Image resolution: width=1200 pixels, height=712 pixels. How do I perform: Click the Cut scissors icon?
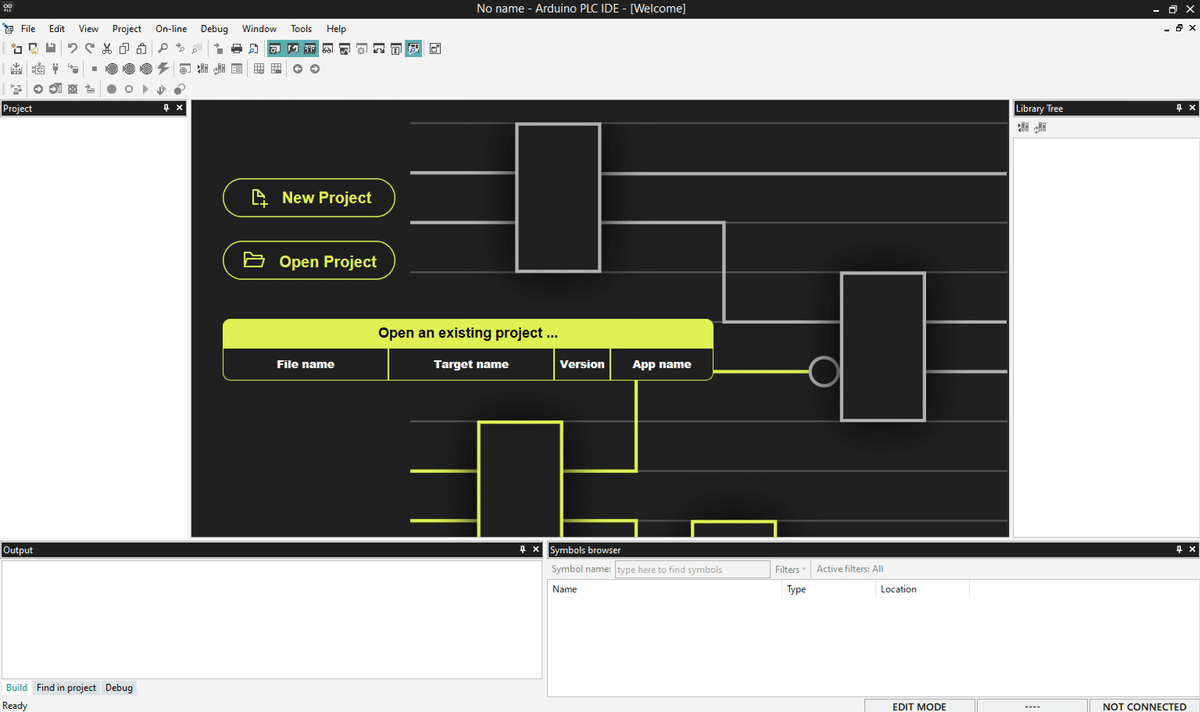tap(107, 48)
